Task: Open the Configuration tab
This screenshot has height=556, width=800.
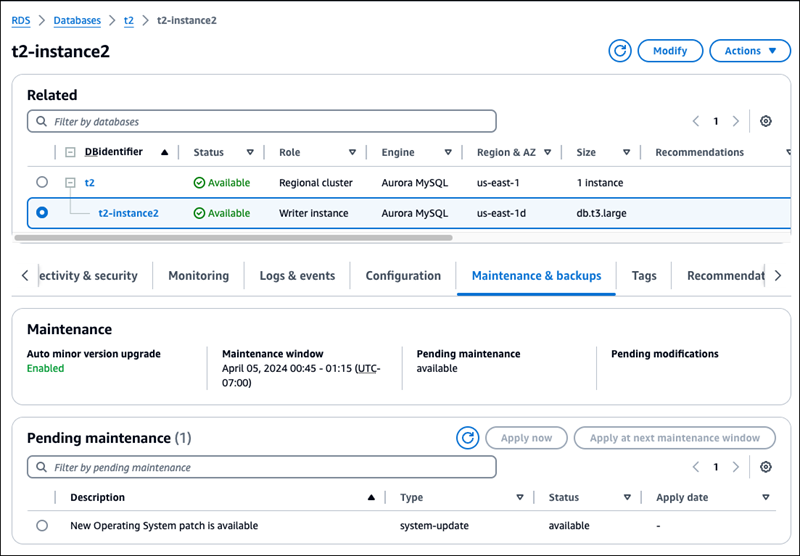Action: tap(403, 276)
